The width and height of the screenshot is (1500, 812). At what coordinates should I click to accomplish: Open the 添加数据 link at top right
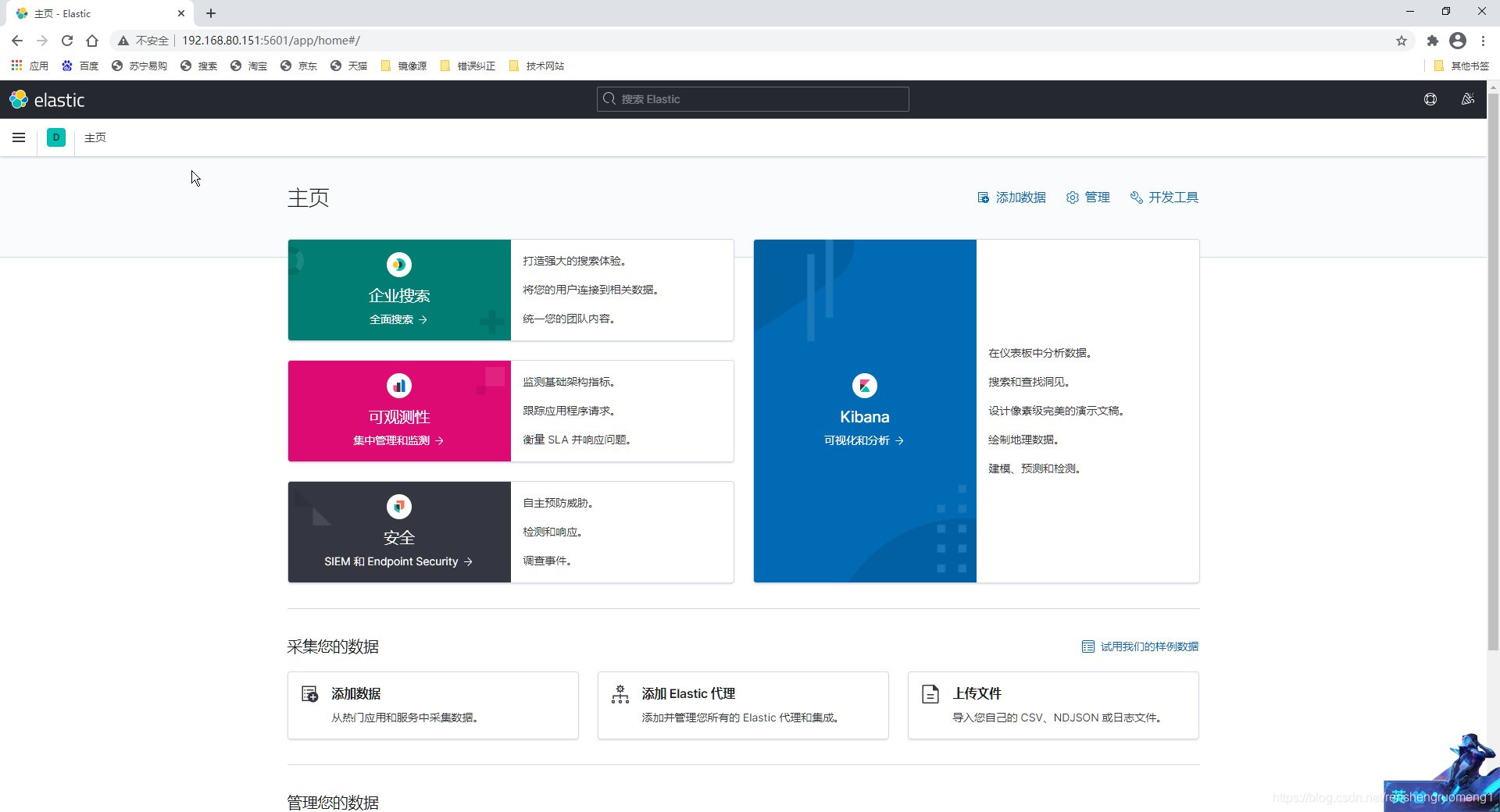tap(1012, 198)
